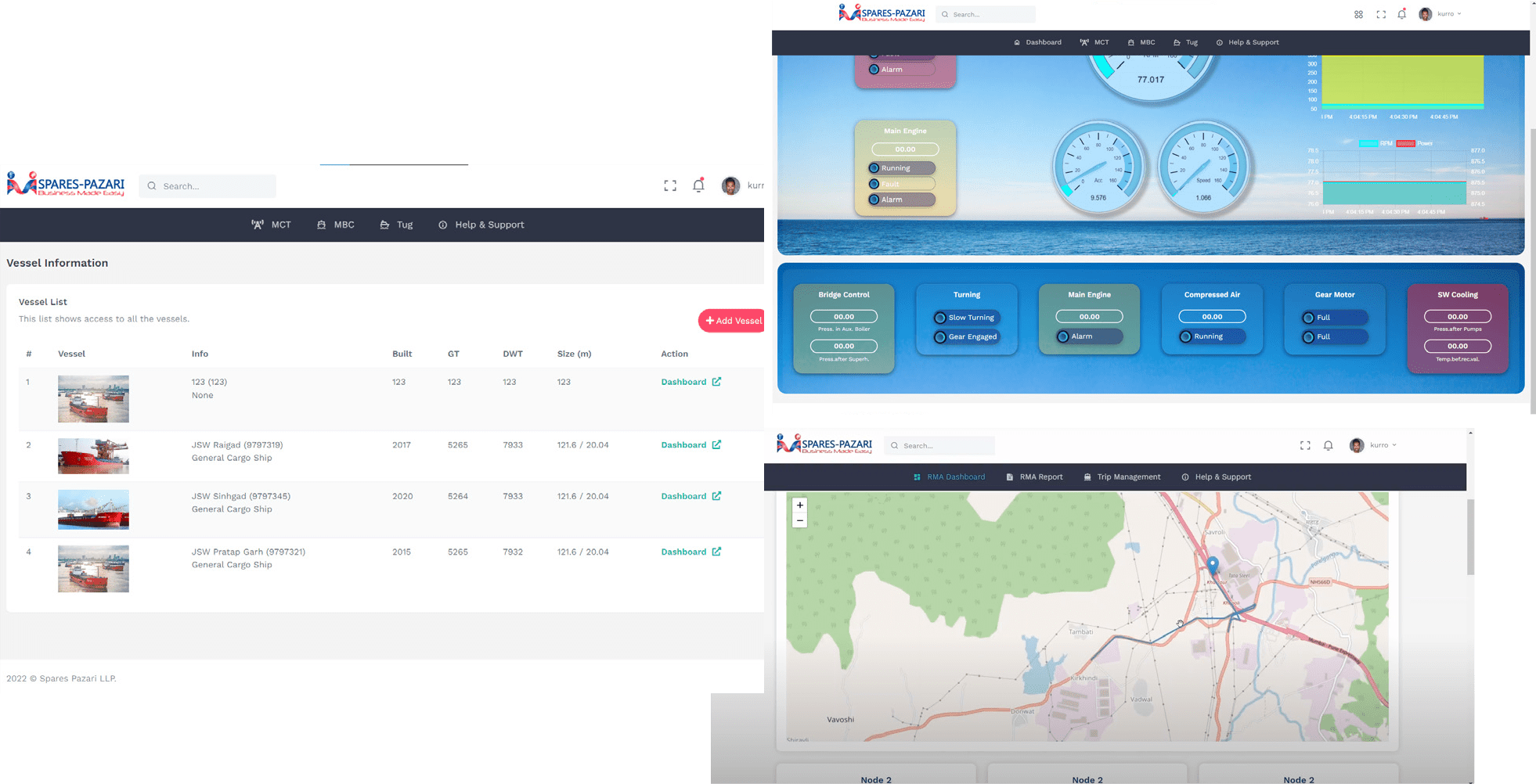This screenshot has height=784, width=1536.
Task: Click fullscreen icon in engine dashboard header
Action: (x=1381, y=14)
